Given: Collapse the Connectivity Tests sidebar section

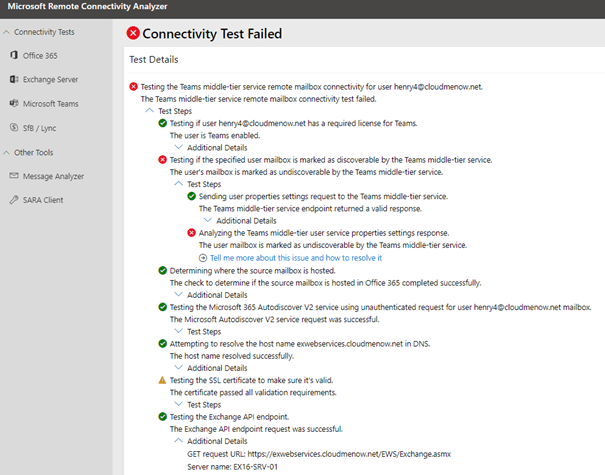Looking at the screenshot, I should (x=6, y=33).
